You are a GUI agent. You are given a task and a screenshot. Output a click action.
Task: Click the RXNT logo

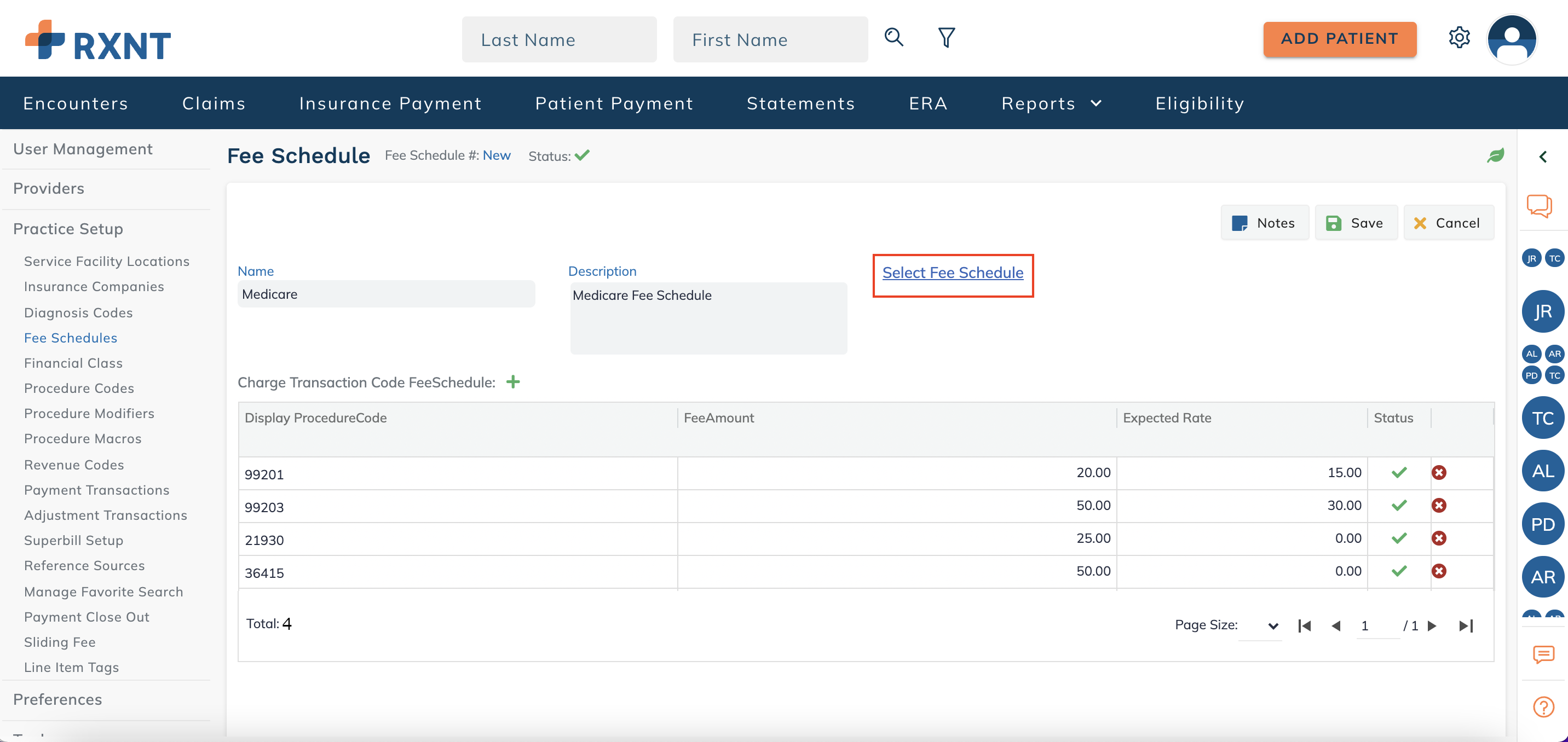(x=98, y=40)
